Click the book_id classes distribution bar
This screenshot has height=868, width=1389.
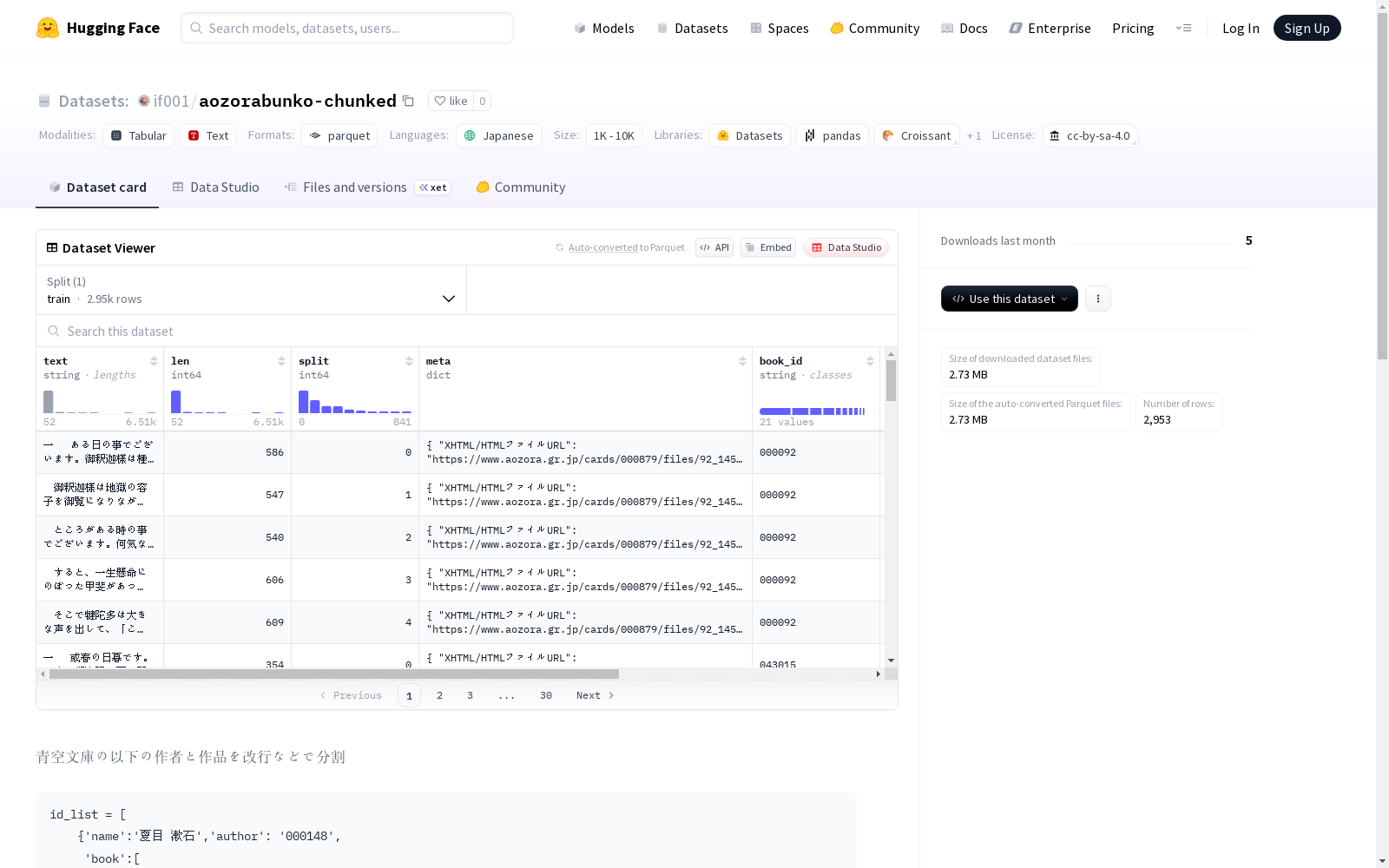click(x=813, y=411)
